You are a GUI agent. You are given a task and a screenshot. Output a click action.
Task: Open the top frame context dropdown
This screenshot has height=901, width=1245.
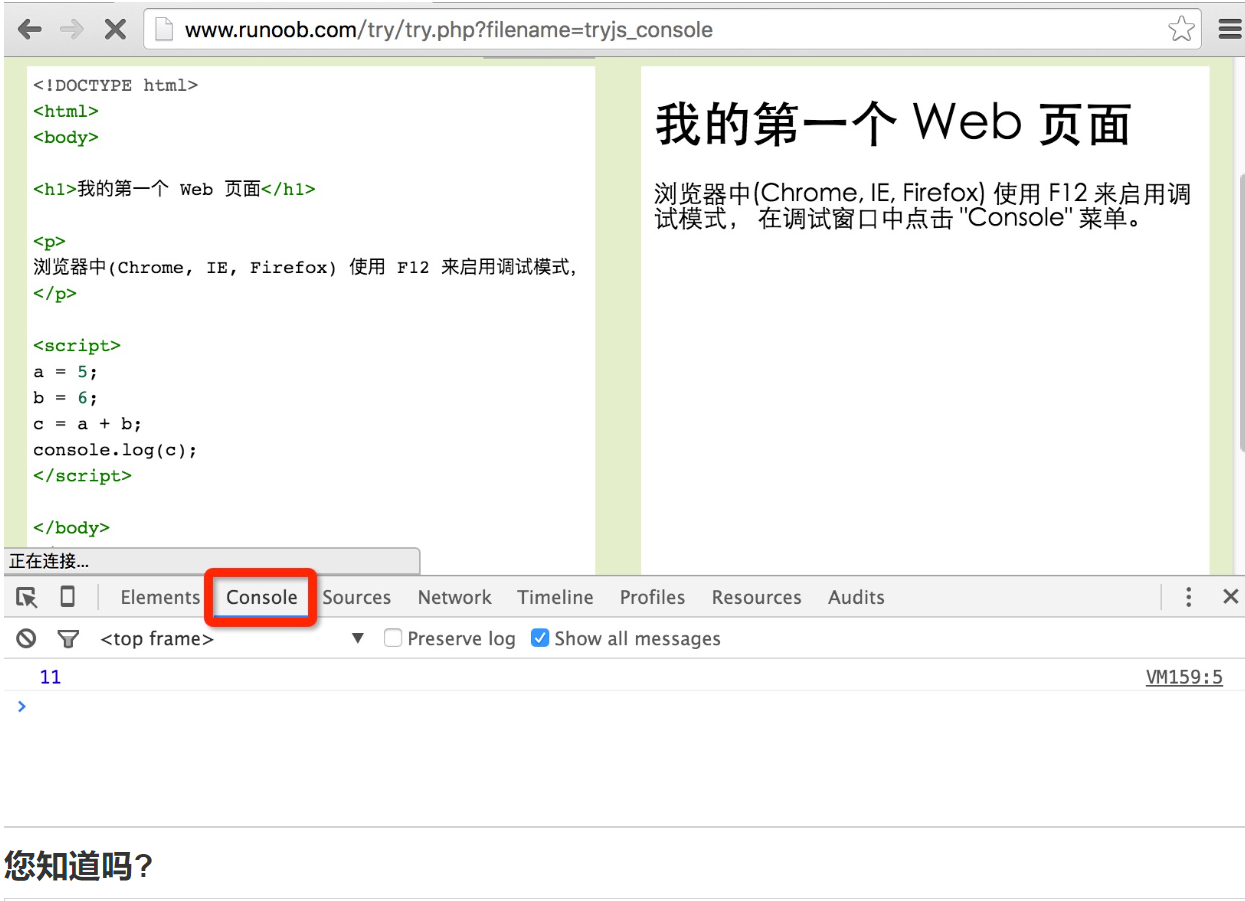coord(232,639)
